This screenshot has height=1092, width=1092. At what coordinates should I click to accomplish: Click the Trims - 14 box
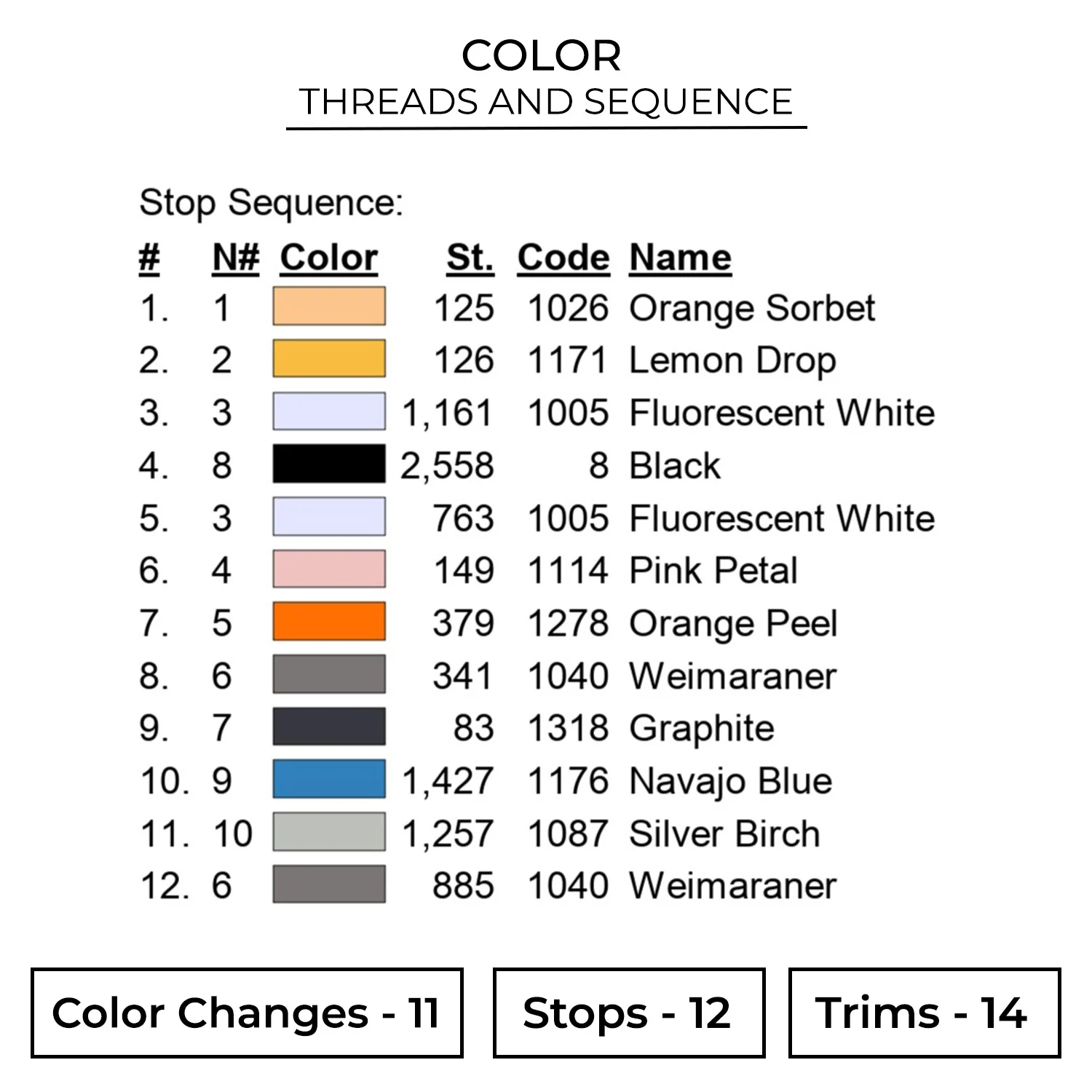(x=924, y=1013)
